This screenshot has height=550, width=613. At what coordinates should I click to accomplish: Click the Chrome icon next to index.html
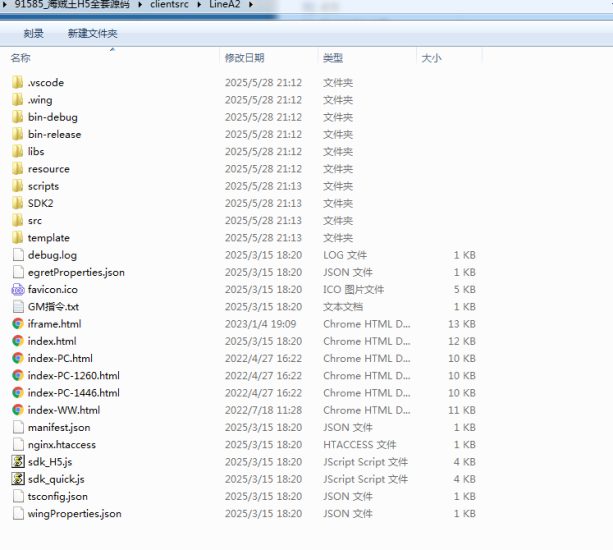point(17,341)
